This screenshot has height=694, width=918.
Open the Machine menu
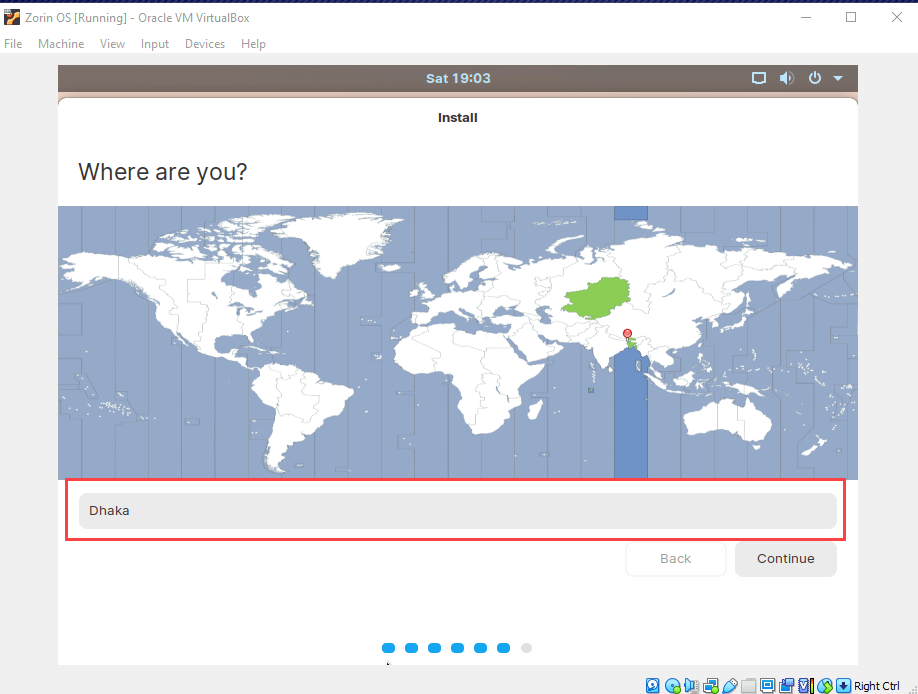click(x=61, y=44)
